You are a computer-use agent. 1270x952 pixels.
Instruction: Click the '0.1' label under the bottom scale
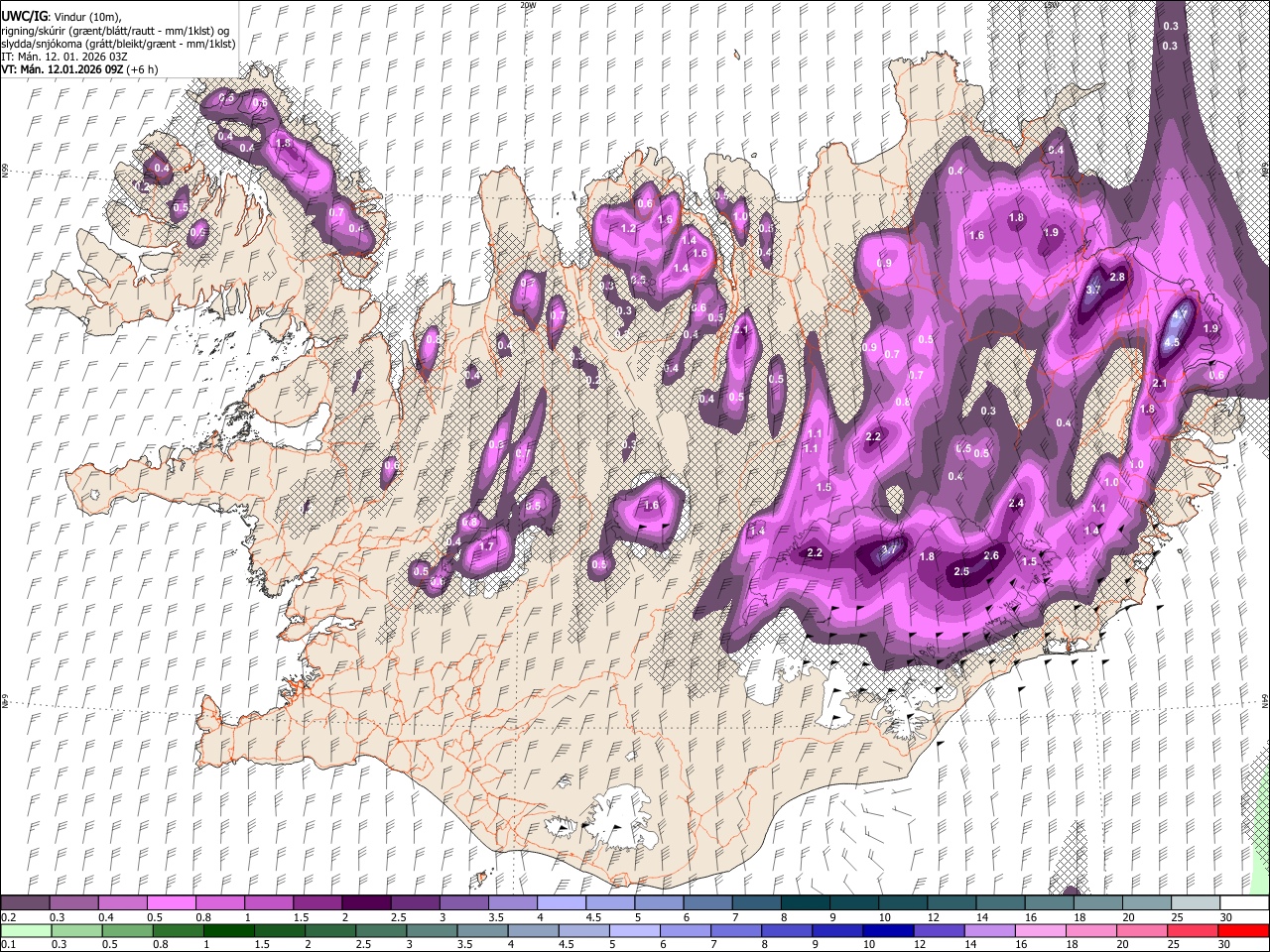8,944
